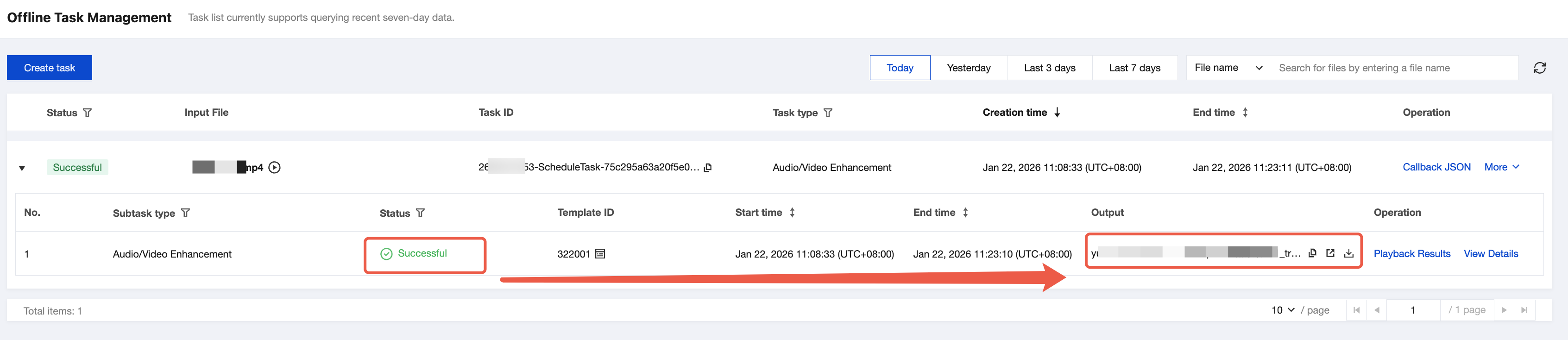Copy the output file path
The width and height of the screenshot is (1568, 340).
tap(1312, 253)
